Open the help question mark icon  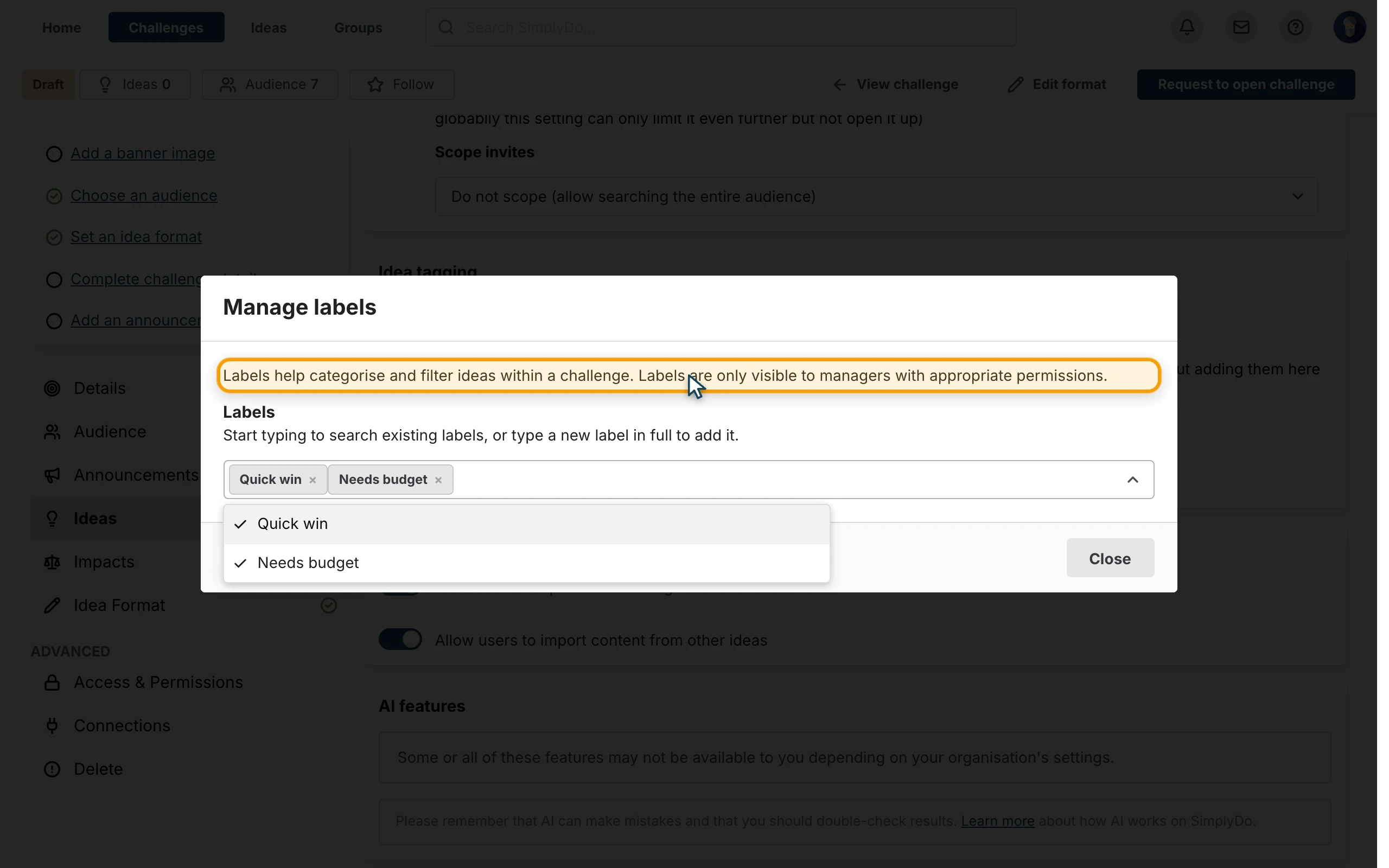1295,27
